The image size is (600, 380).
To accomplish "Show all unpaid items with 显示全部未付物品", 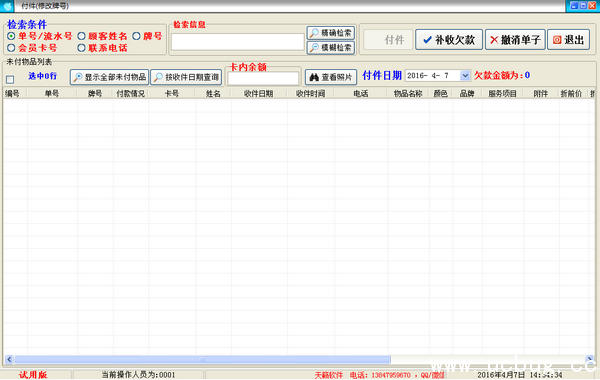I will pyautogui.click(x=109, y=77).
